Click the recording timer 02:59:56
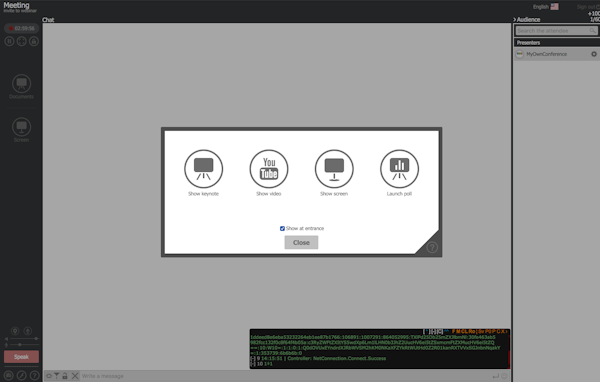This screenshot has width=600, height=382. 22,28
